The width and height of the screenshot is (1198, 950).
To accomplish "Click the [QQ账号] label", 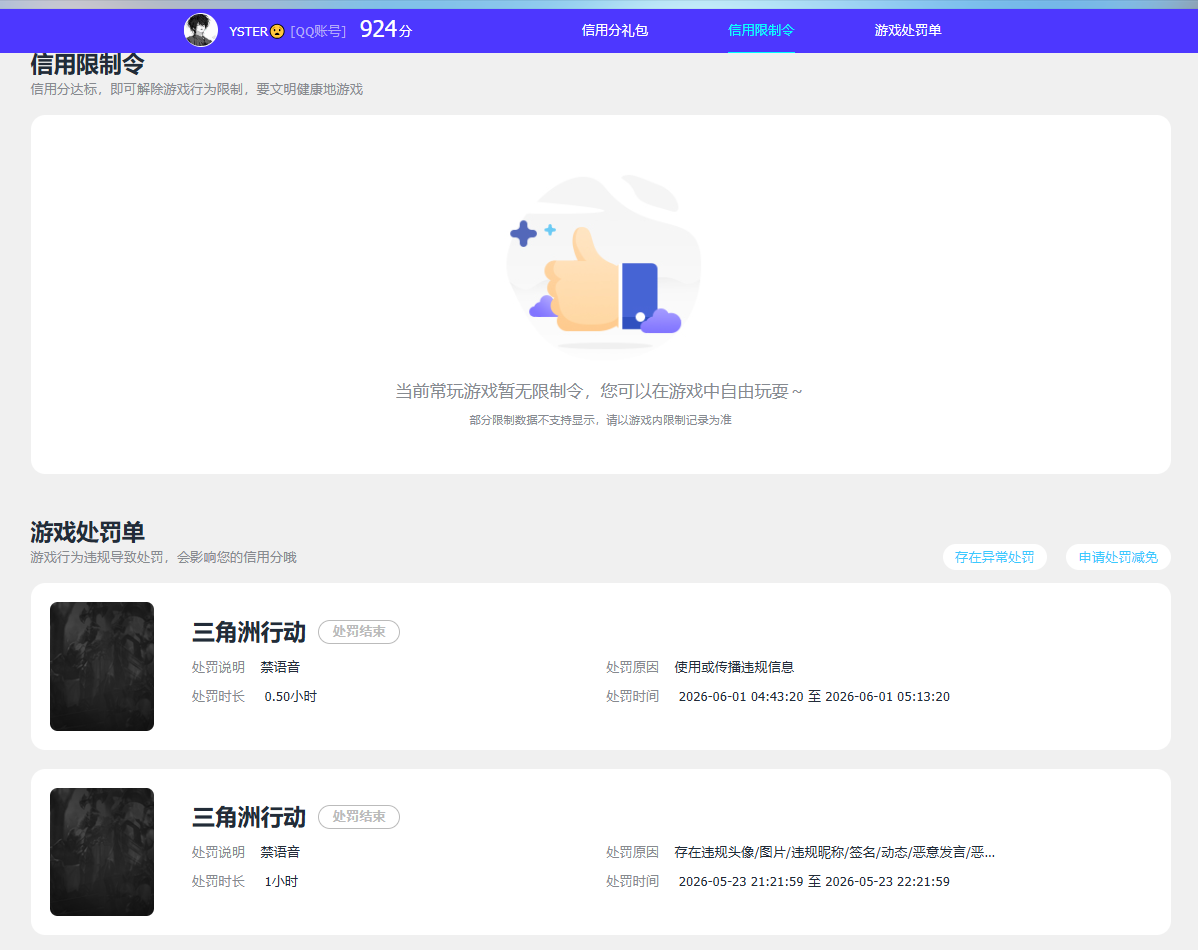I will tap(318, 31).
